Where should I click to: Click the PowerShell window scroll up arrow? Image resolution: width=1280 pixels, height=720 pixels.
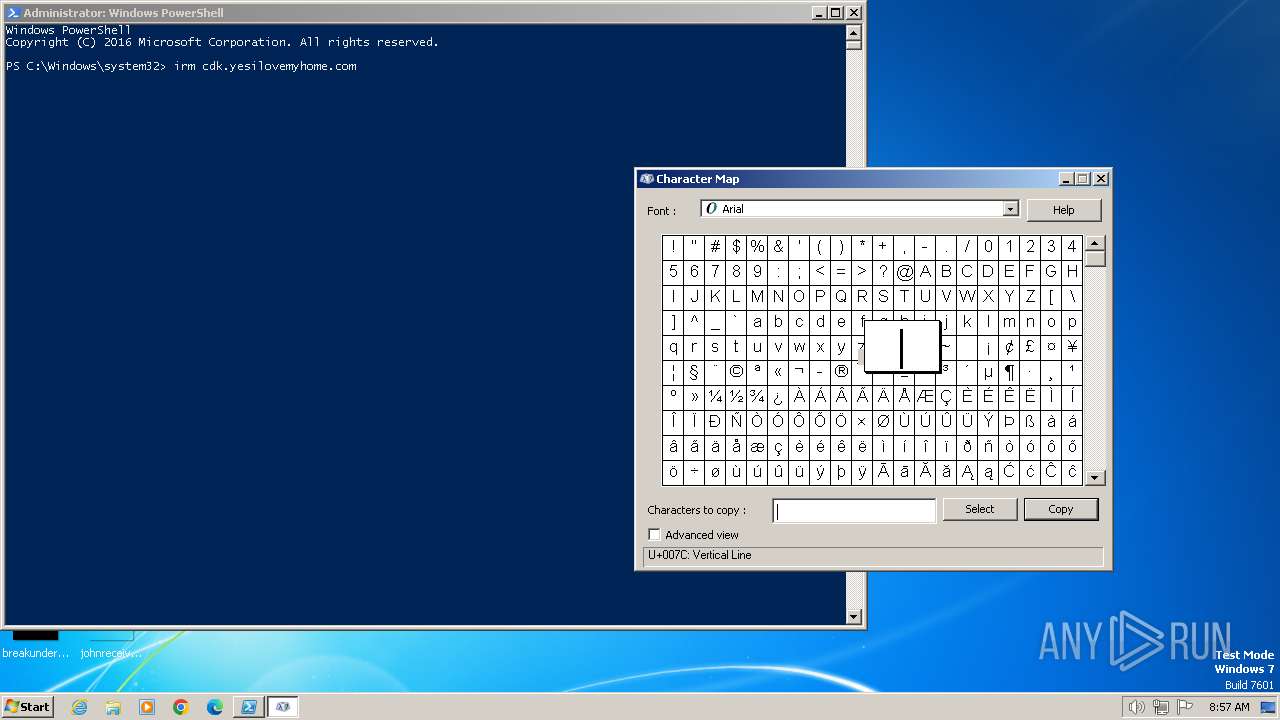pos(854,31)
